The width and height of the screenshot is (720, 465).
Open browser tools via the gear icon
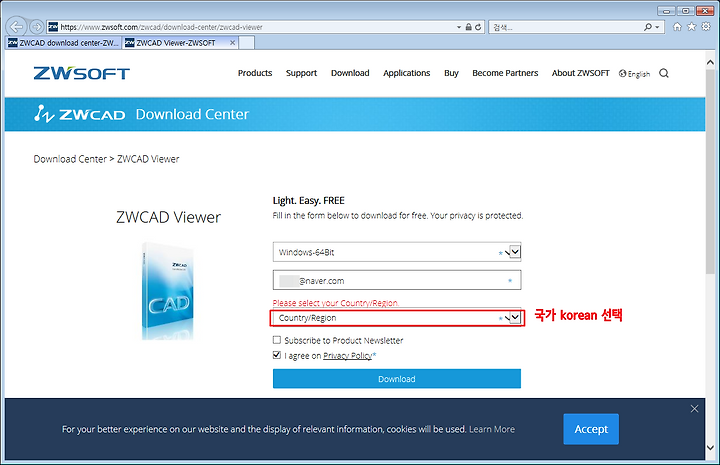[x=706, y=27]
